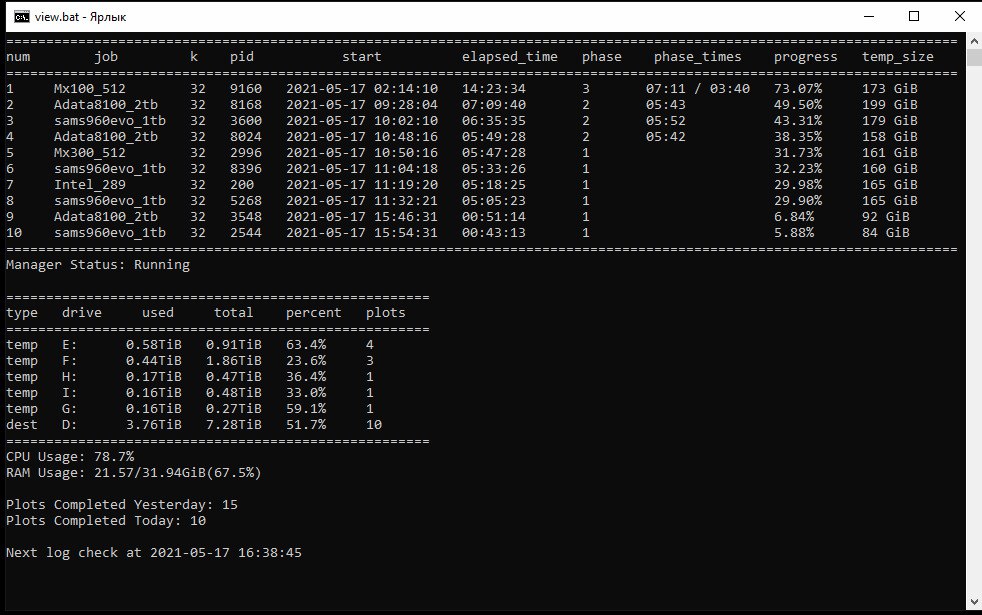Close the view.bat console window

[959, 16]
